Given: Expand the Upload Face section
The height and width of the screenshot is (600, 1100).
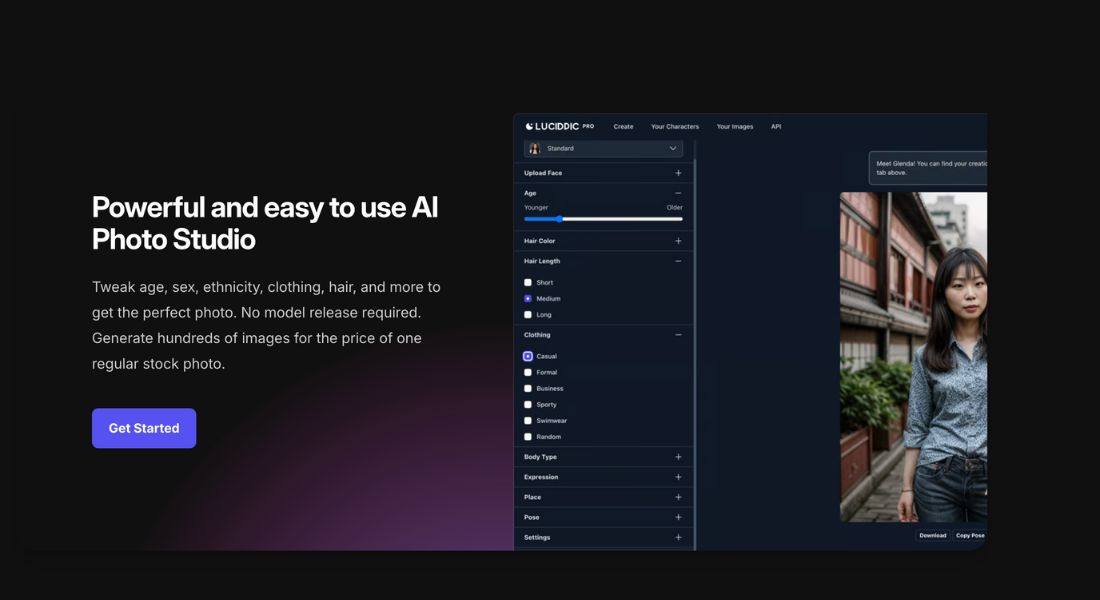Looking at the screenshot, I should (x=678, y=173).
